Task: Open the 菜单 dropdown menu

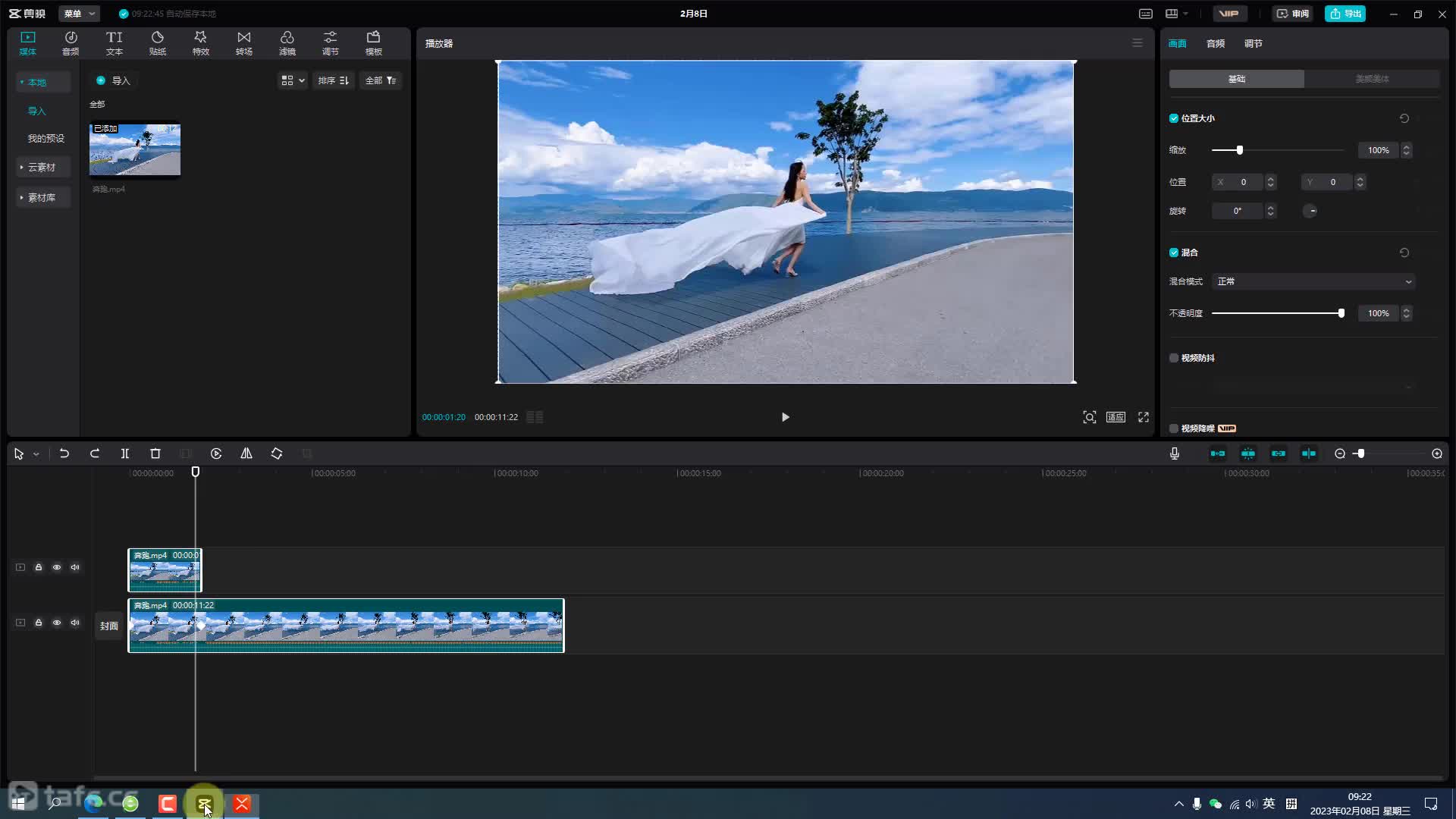Action: click(79, 14)
